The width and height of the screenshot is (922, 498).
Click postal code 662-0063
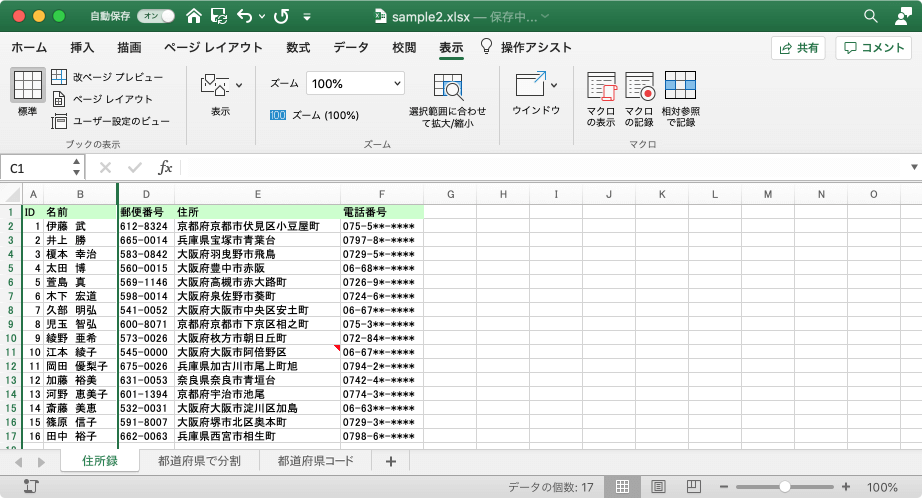[x=146, y=436]
